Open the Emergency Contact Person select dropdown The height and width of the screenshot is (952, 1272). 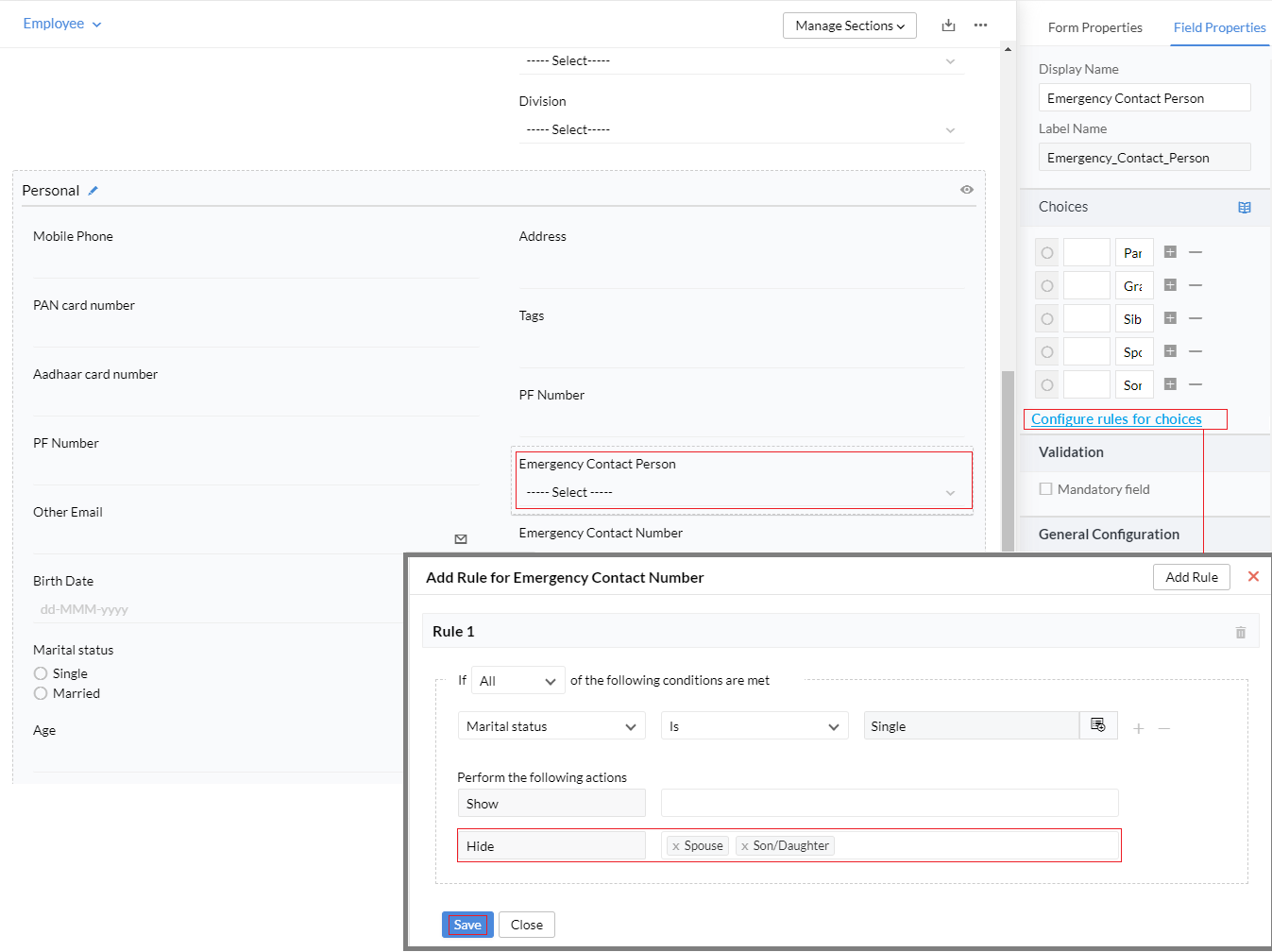pos(741,492)
